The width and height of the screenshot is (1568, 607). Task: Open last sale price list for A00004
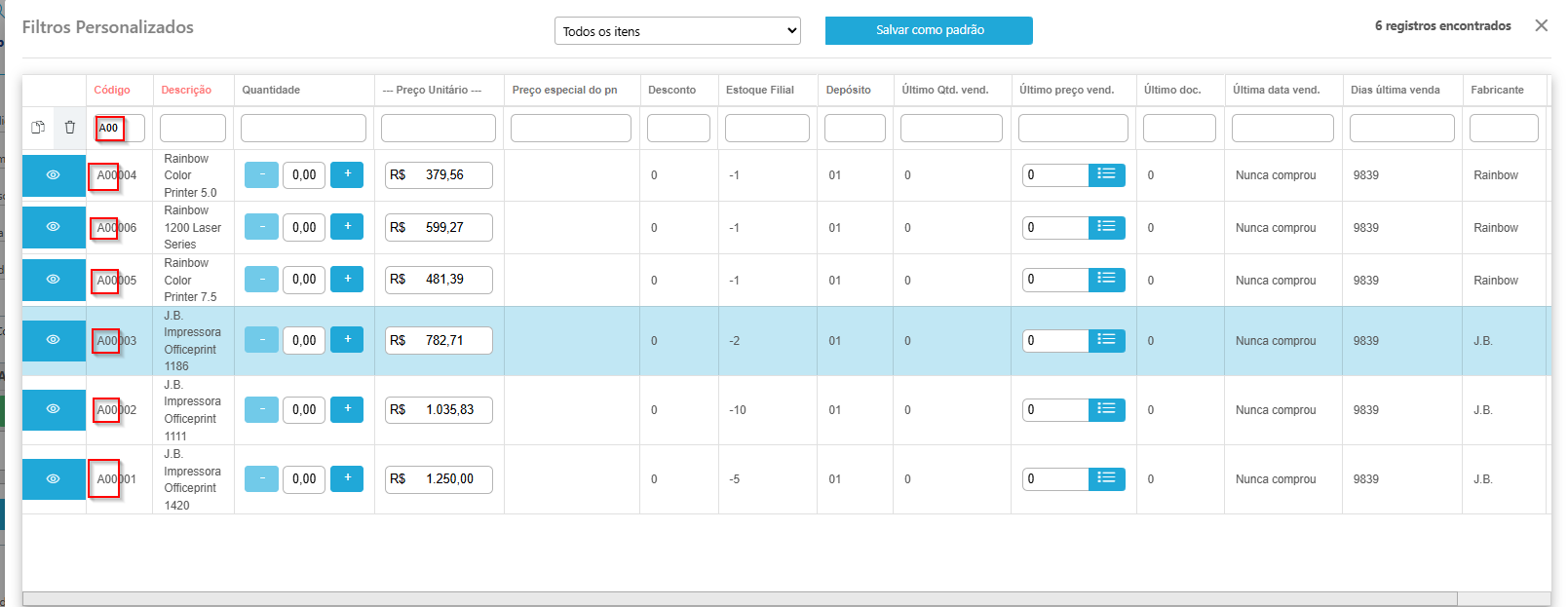pyautogui.click(x=1106, y=174)
